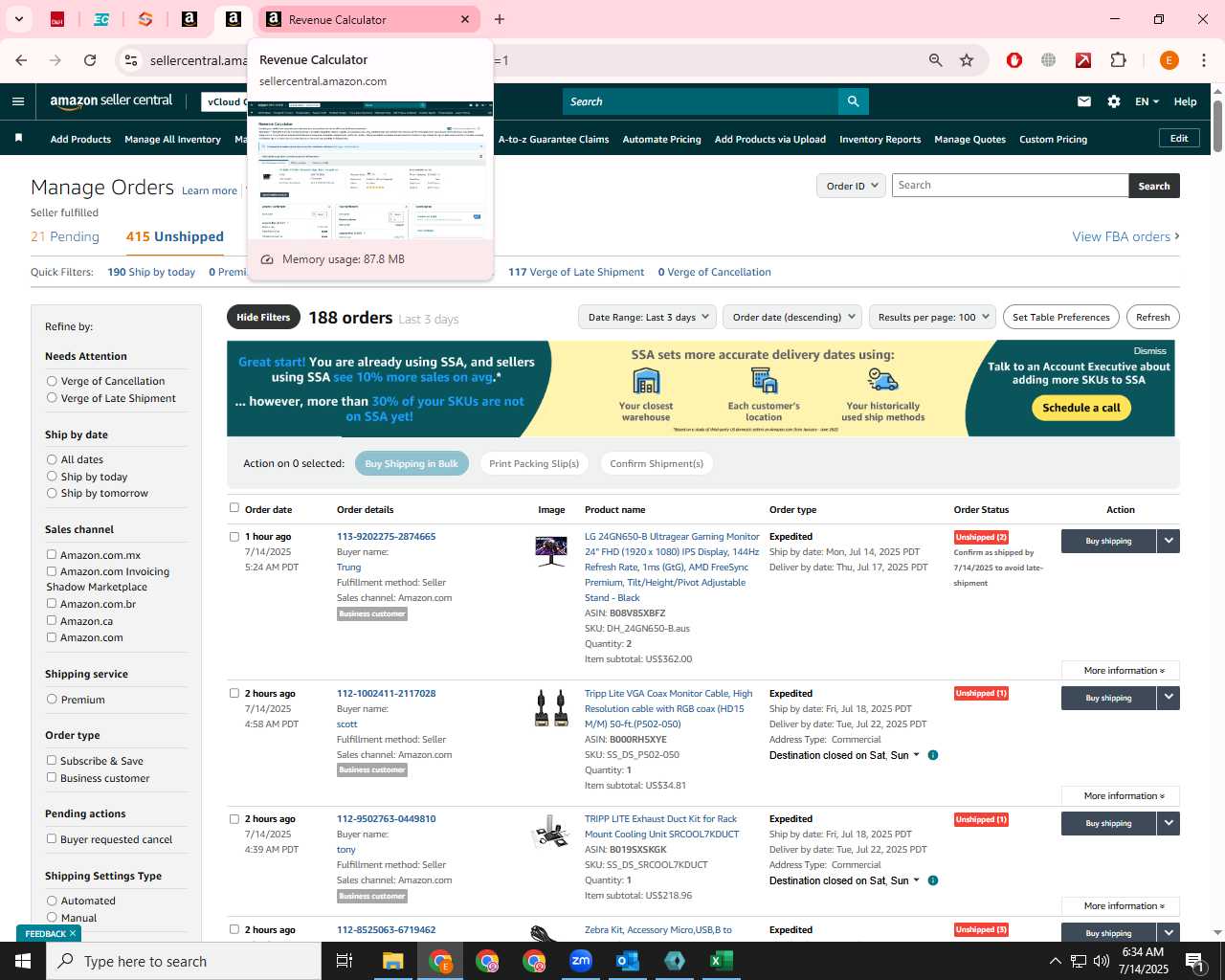Open Excel from the taskbar
Viewport: 1225px width, 980px height.
[722, 961]
